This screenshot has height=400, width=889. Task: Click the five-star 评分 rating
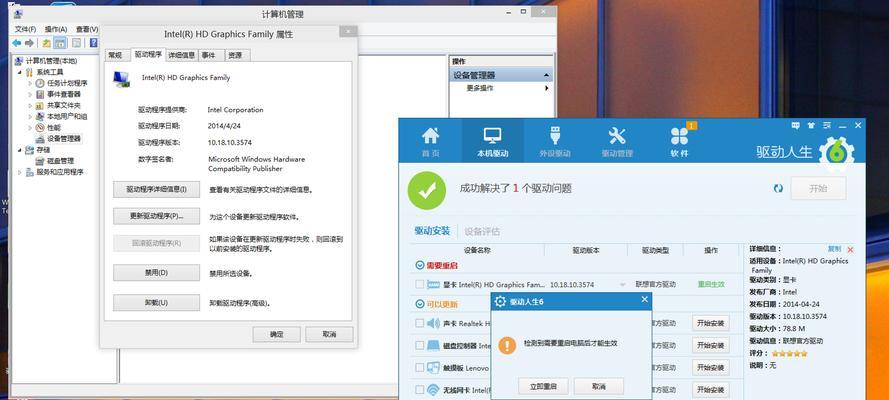[x=789, y=354]
